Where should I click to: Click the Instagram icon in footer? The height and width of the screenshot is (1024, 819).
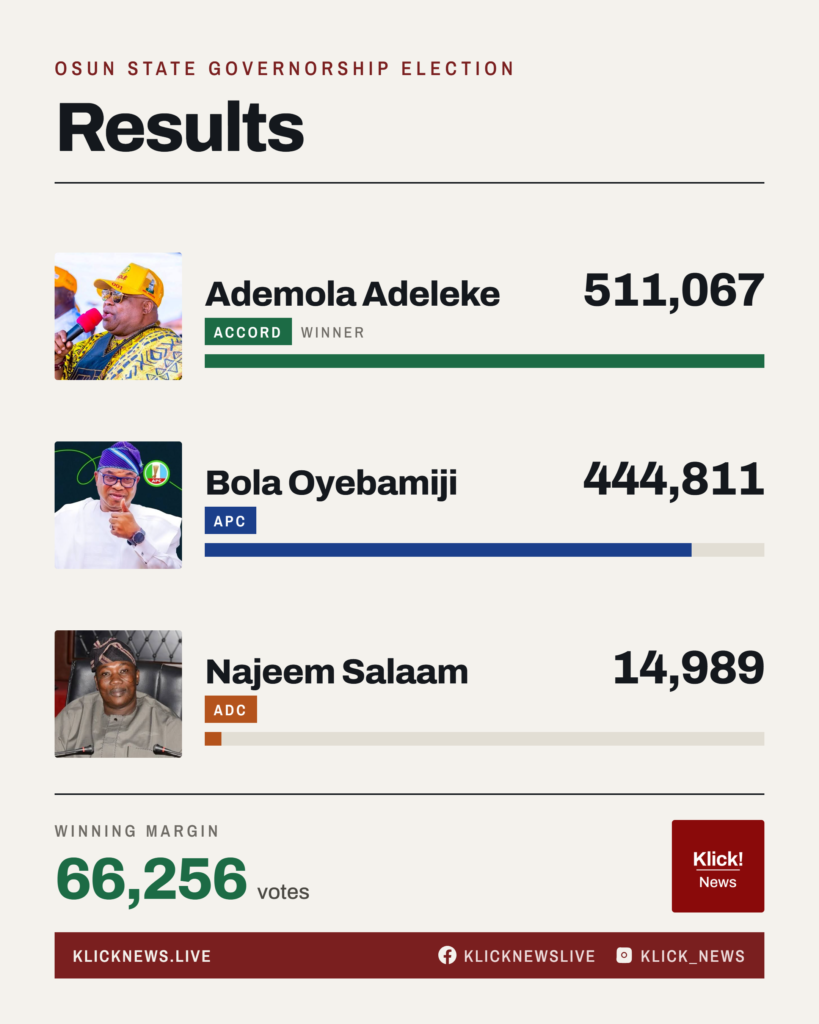624,955
